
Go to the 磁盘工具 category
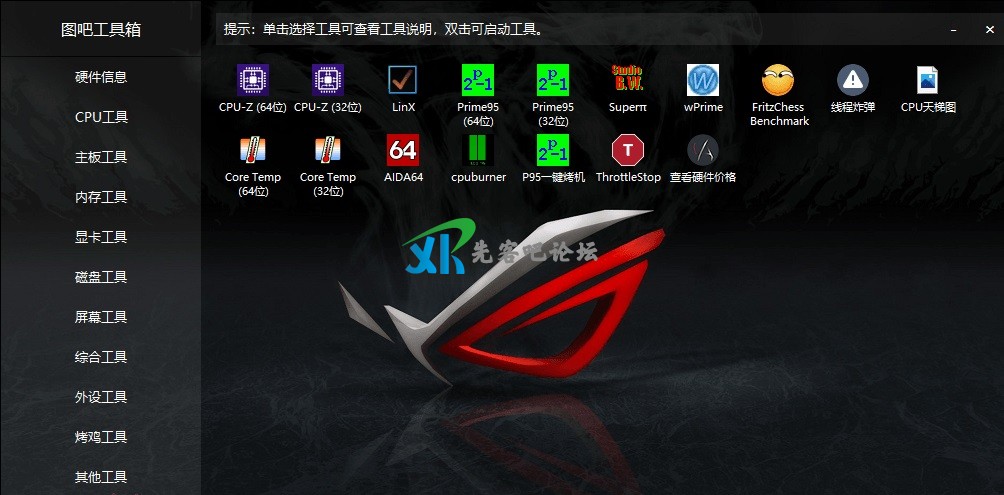tap(101, 277)
